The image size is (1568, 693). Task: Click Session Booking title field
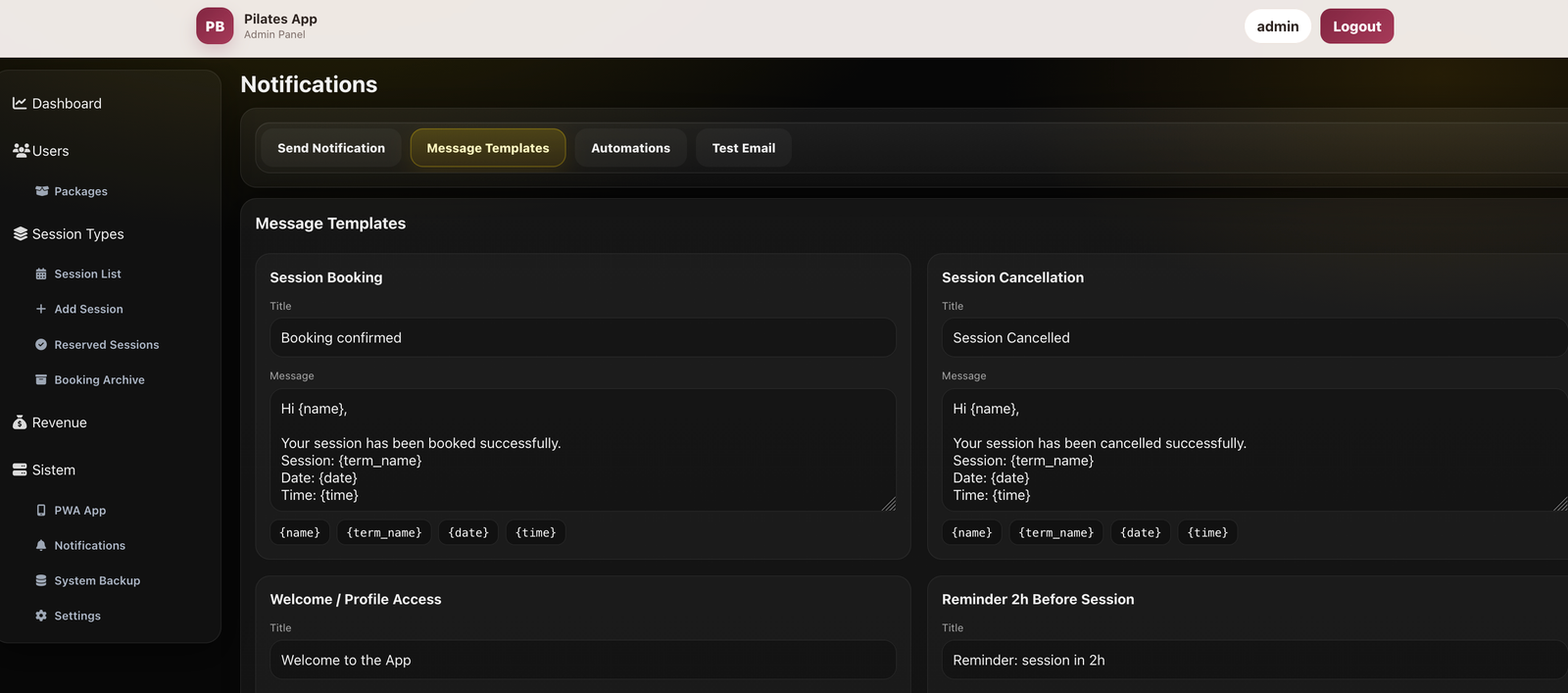(583, 337)
